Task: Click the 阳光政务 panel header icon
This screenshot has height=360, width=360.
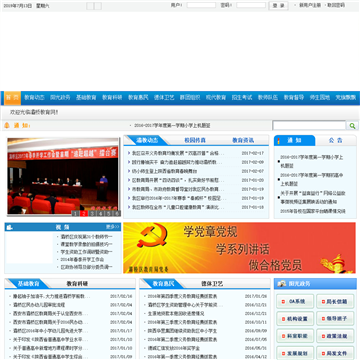Action: pos(282,284)
